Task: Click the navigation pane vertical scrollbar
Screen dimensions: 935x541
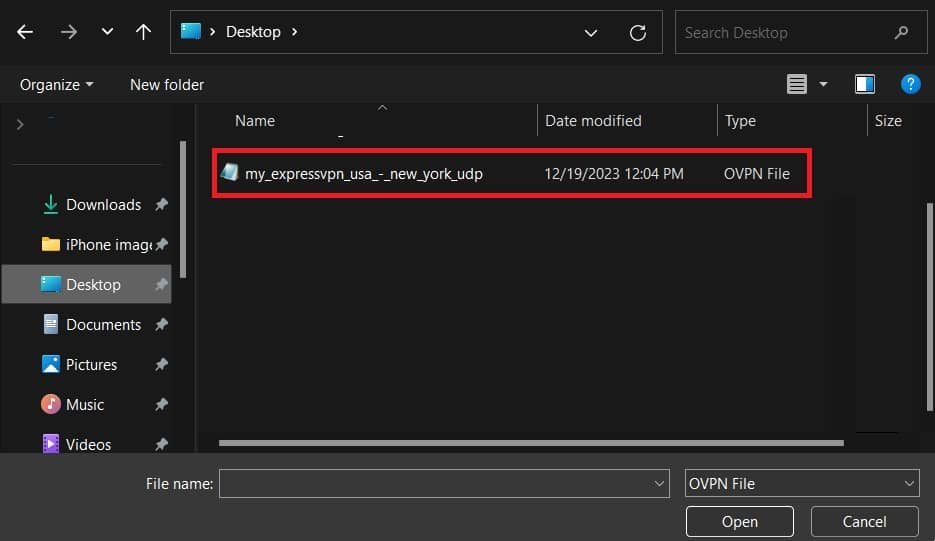Action: coord(183,209)
